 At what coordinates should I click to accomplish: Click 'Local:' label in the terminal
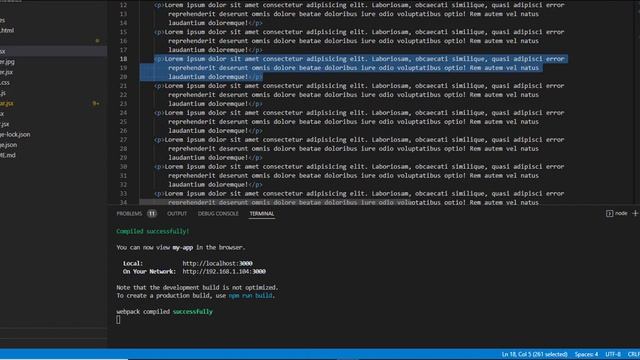(133, 263)
